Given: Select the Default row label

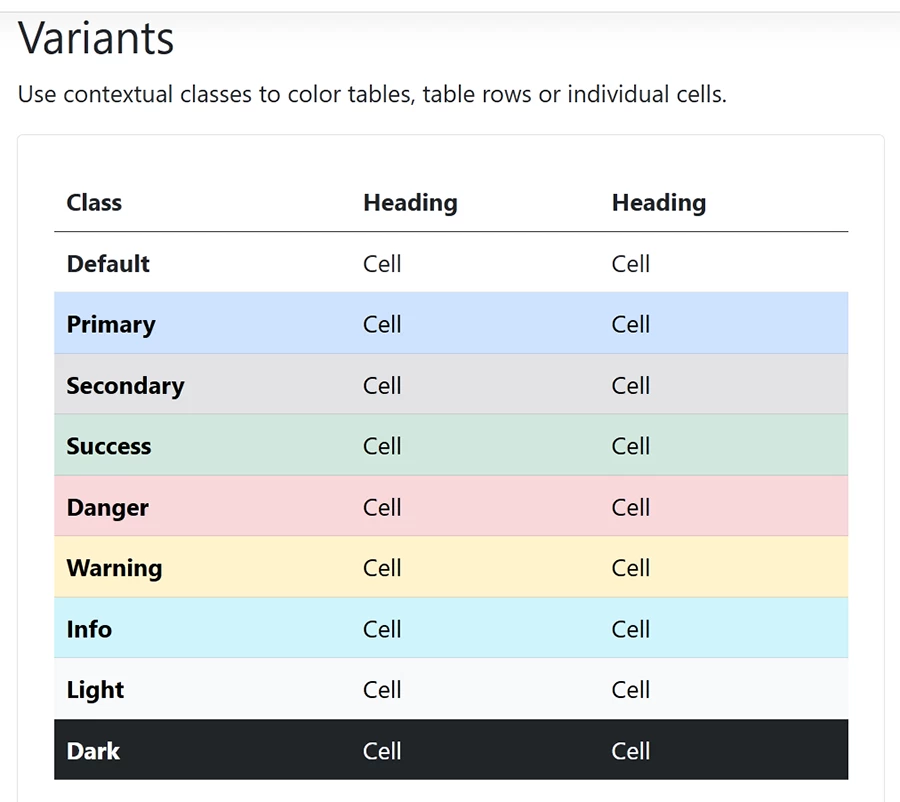Looking at the screenshot, I should pos(108,264).
